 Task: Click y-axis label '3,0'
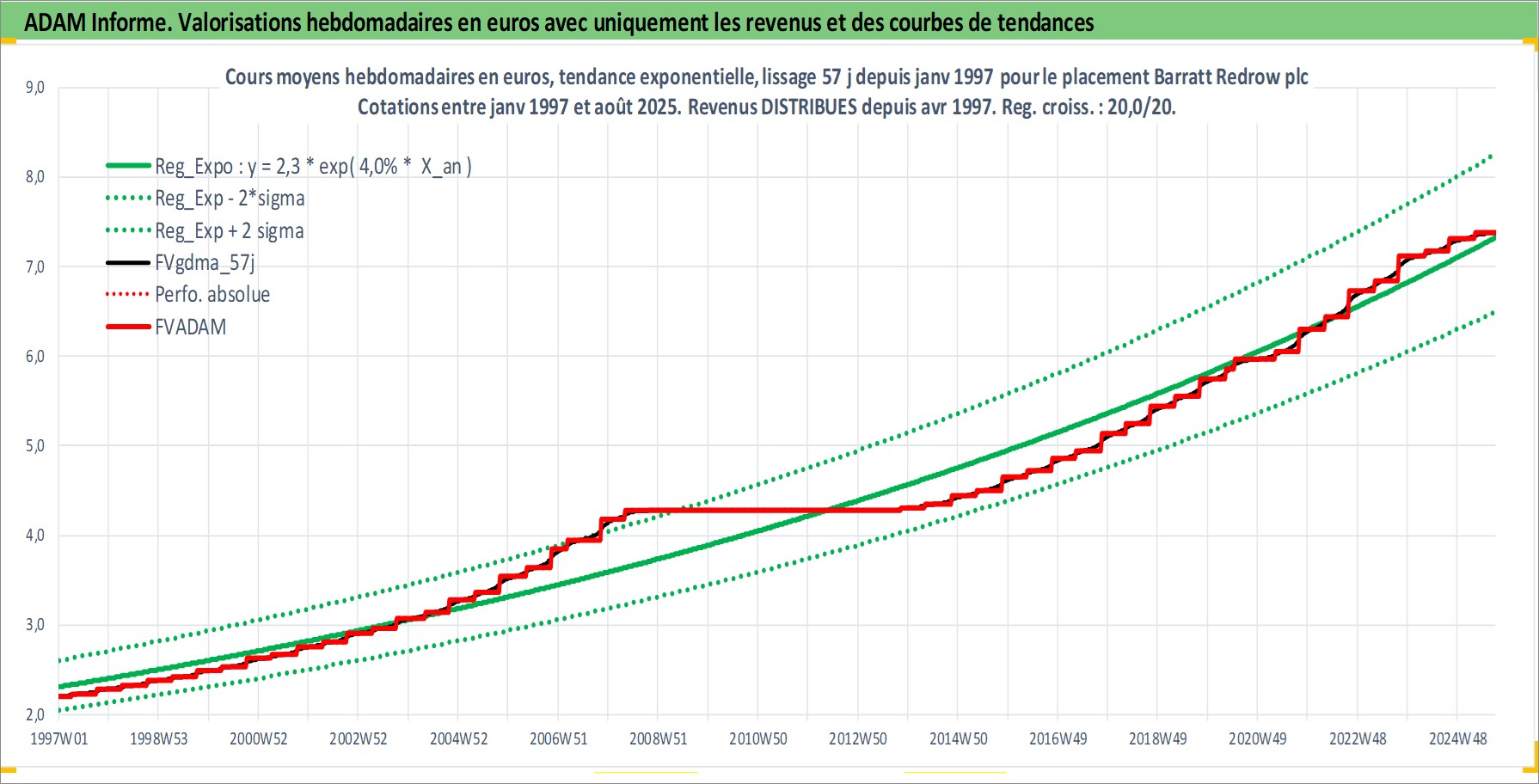pyautogui.click(x=35, y=625)
